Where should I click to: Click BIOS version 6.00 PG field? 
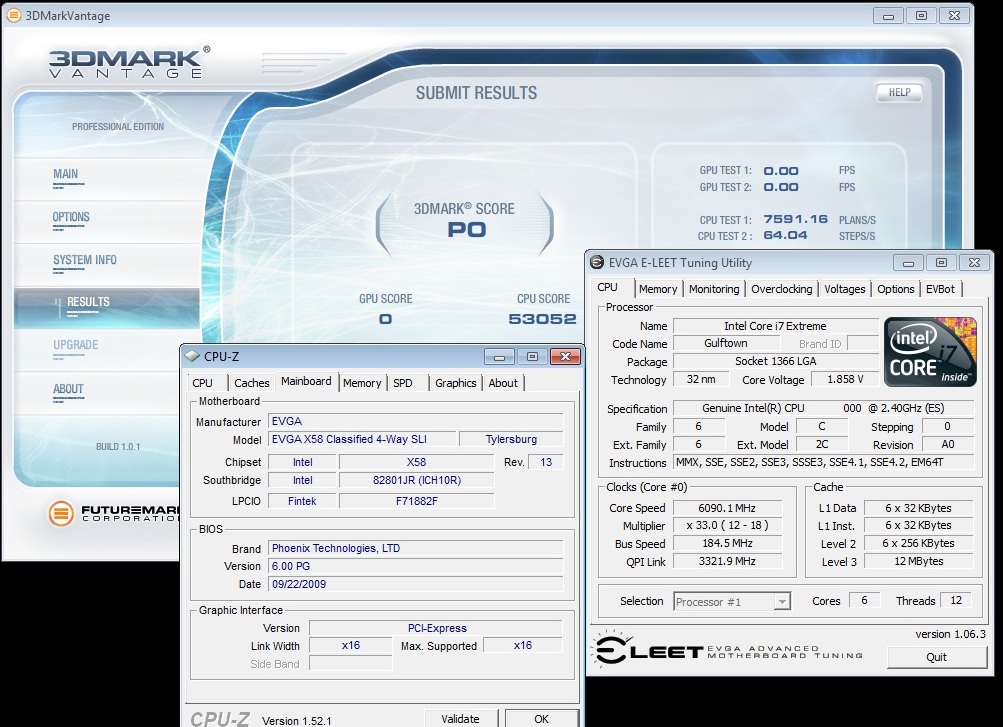pos(416,566)
